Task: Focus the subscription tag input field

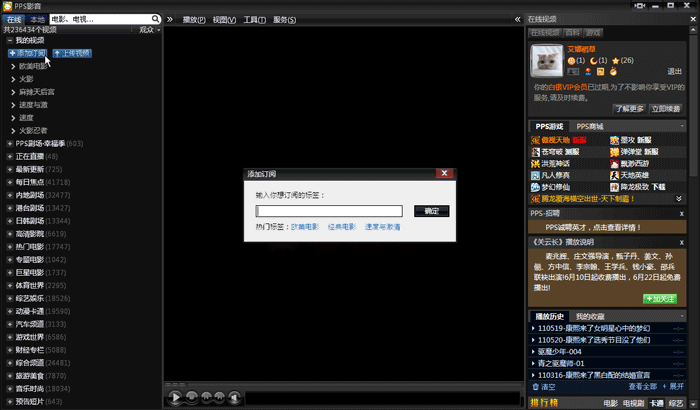Action: (x=329, y=211)
